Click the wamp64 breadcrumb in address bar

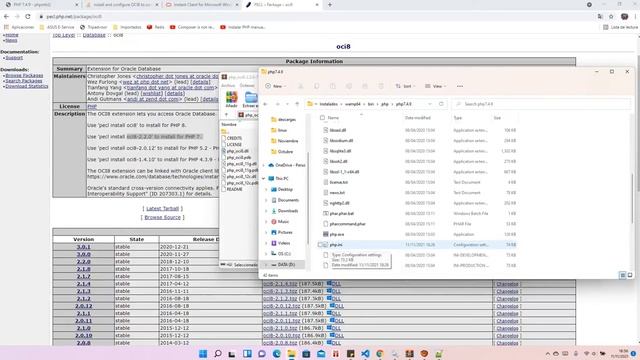353,104
